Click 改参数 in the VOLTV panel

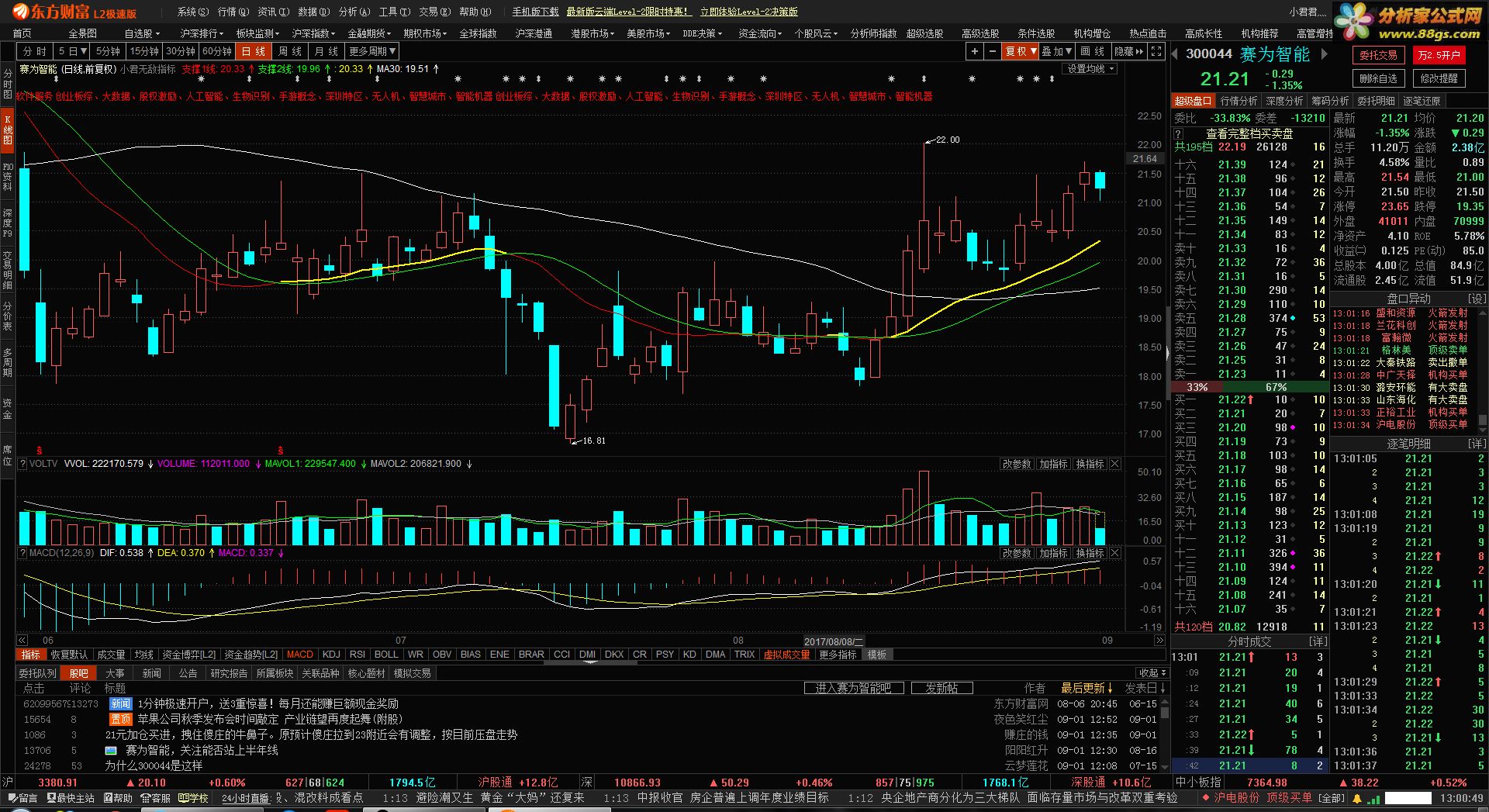pos(1017,464)
